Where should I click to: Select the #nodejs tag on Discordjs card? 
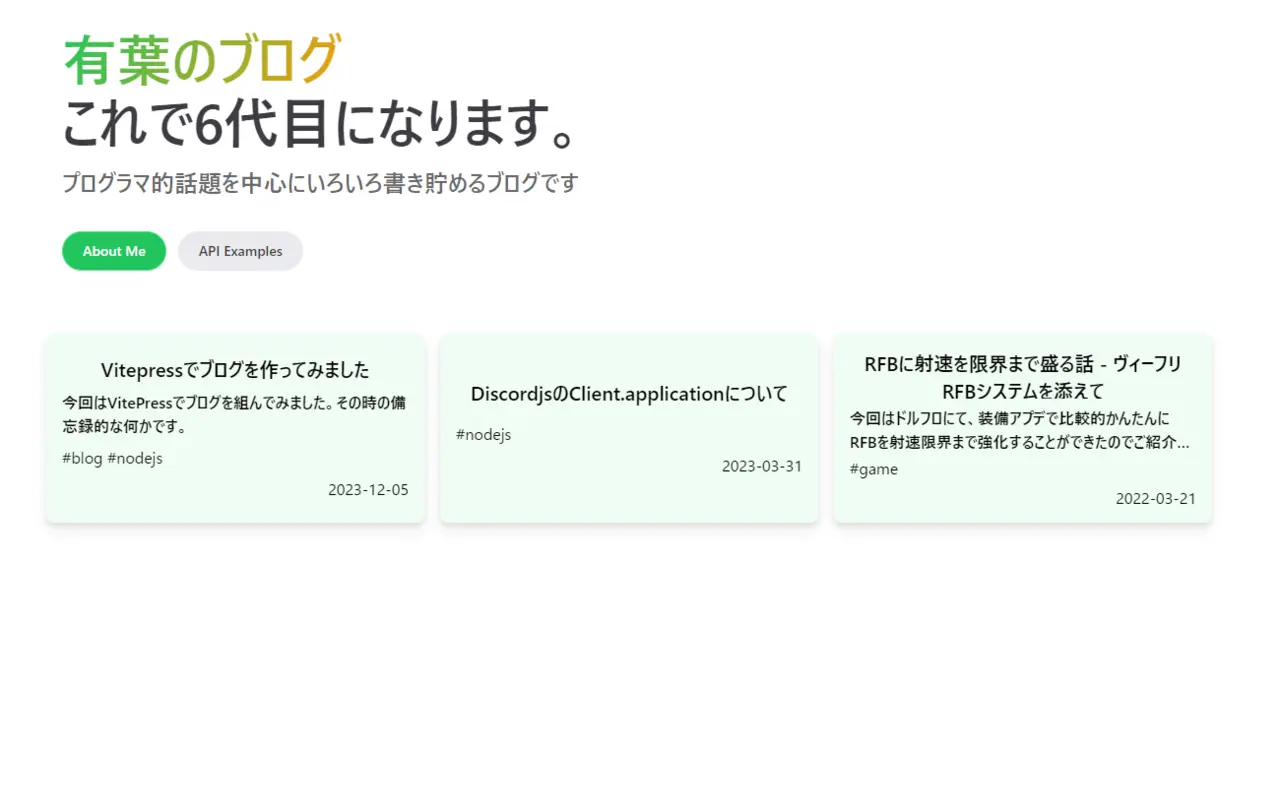[484, 434]
